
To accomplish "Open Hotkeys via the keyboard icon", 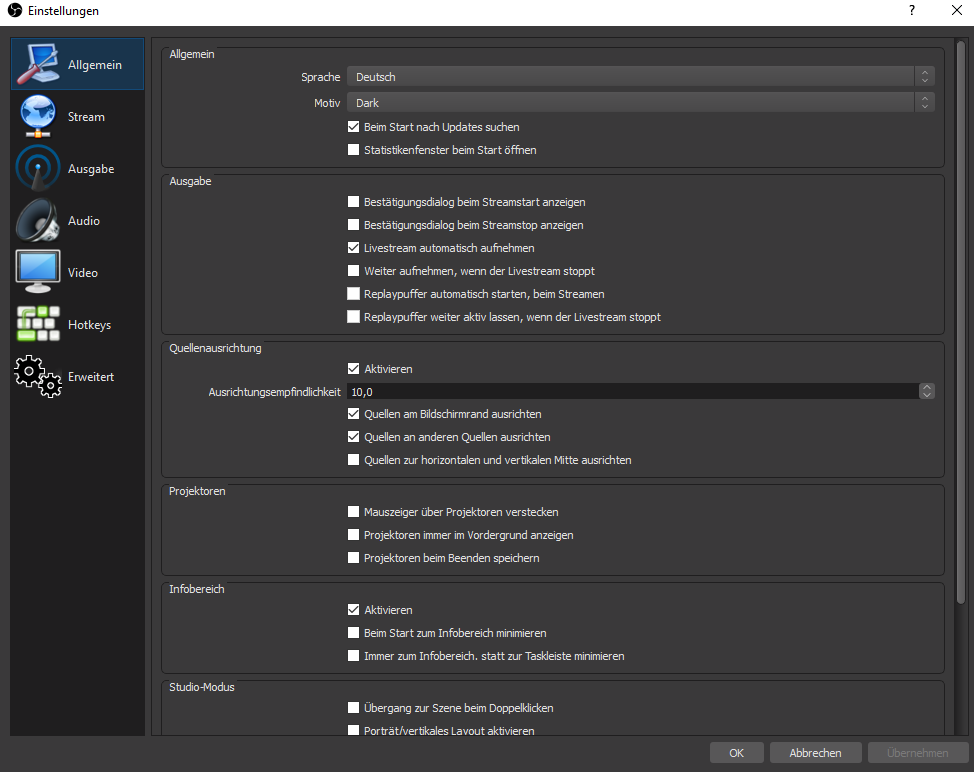I will [38, 325].
